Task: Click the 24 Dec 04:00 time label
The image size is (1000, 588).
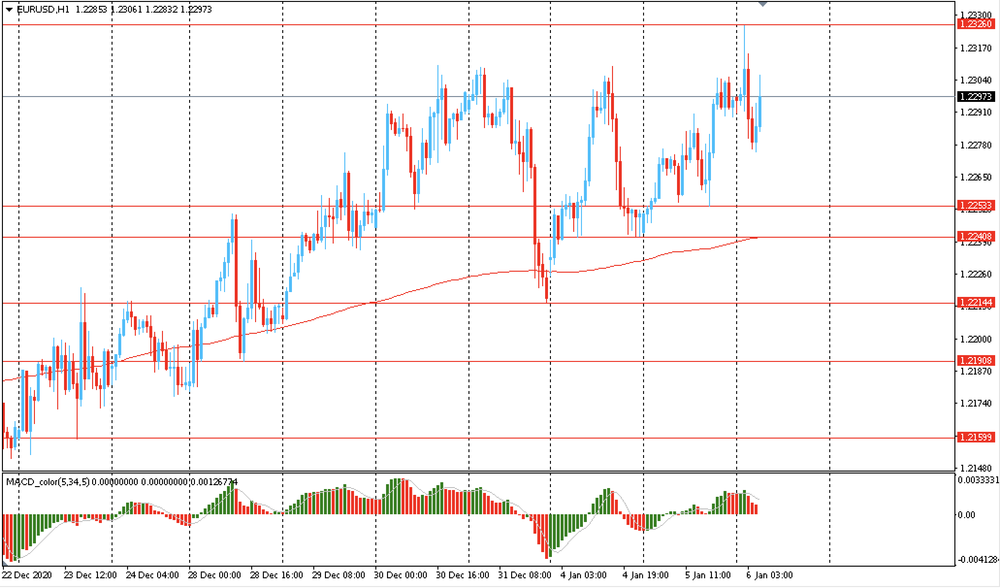Action: click(152, 575)
